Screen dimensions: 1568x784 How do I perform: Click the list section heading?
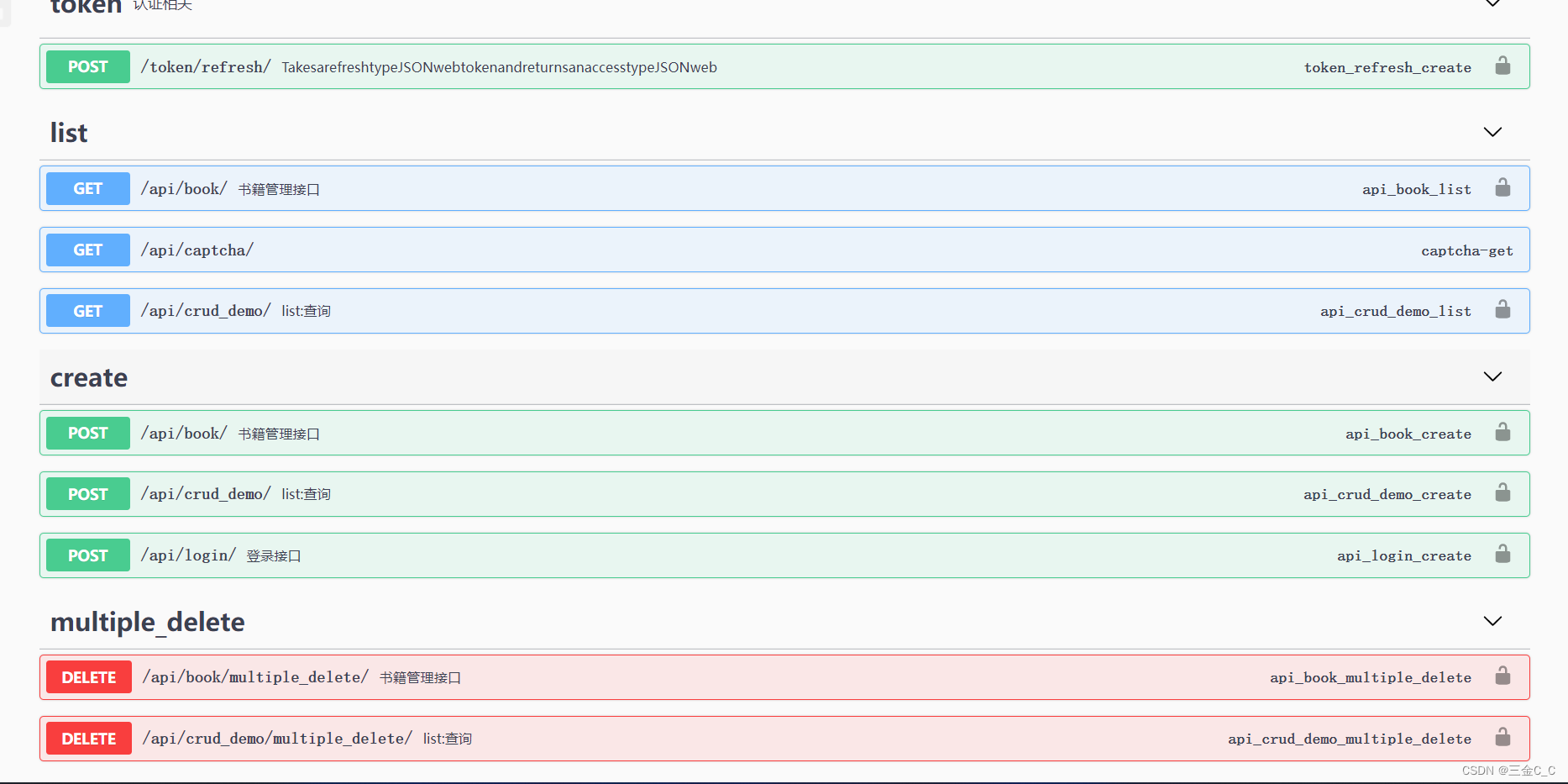click(69, 133)
